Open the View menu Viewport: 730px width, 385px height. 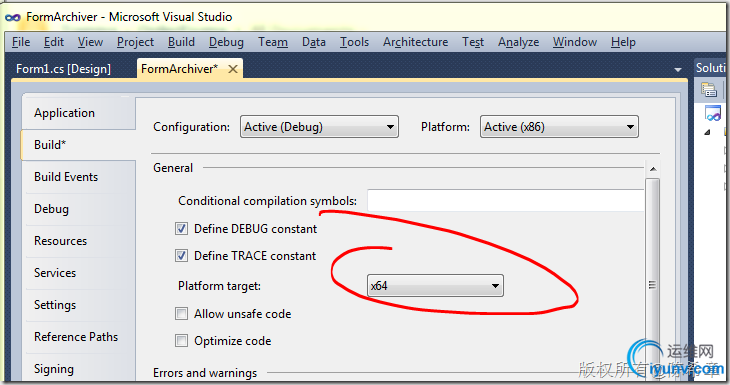90,42
